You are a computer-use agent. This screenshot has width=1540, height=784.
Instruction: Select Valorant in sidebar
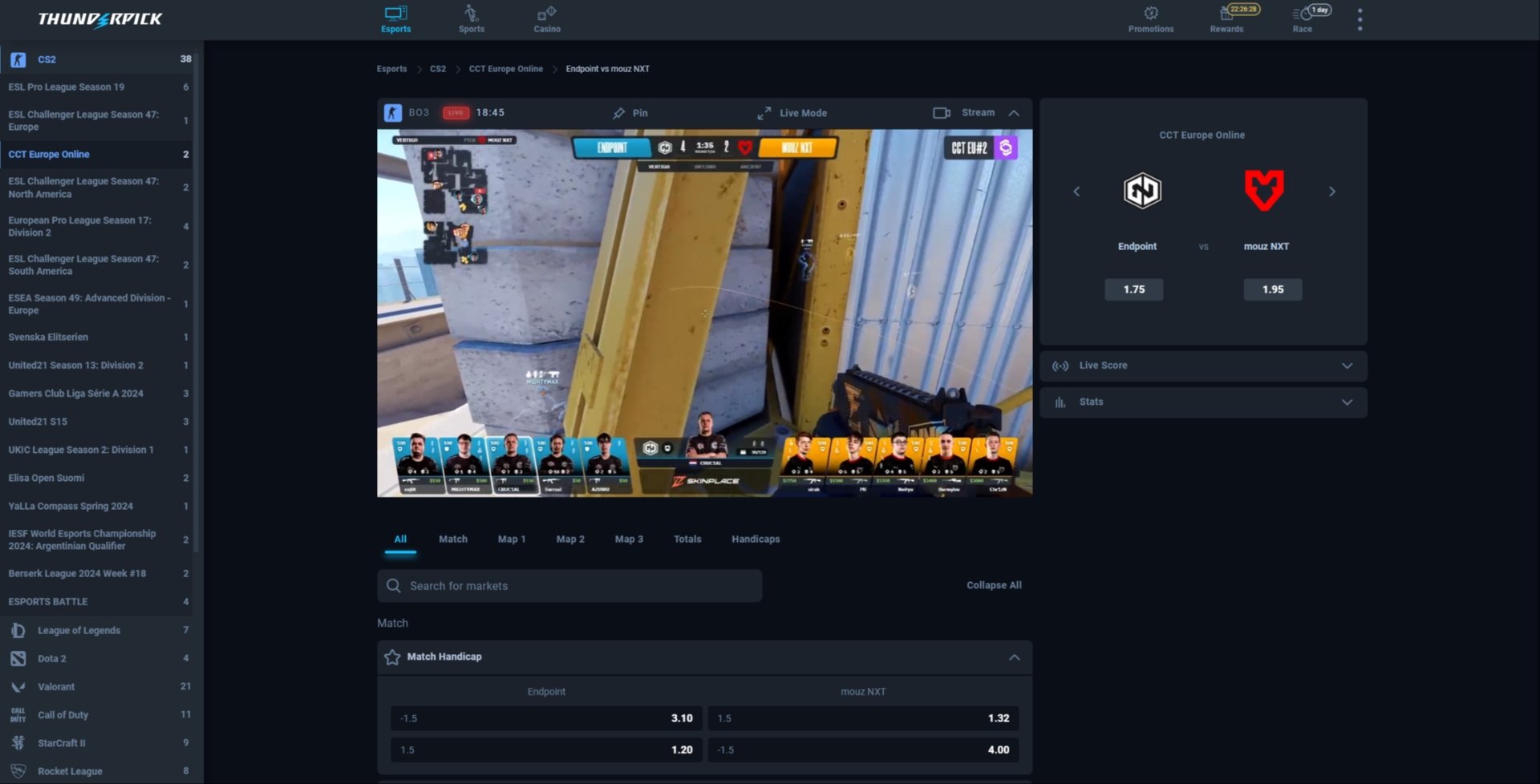(x=96, y=686)
